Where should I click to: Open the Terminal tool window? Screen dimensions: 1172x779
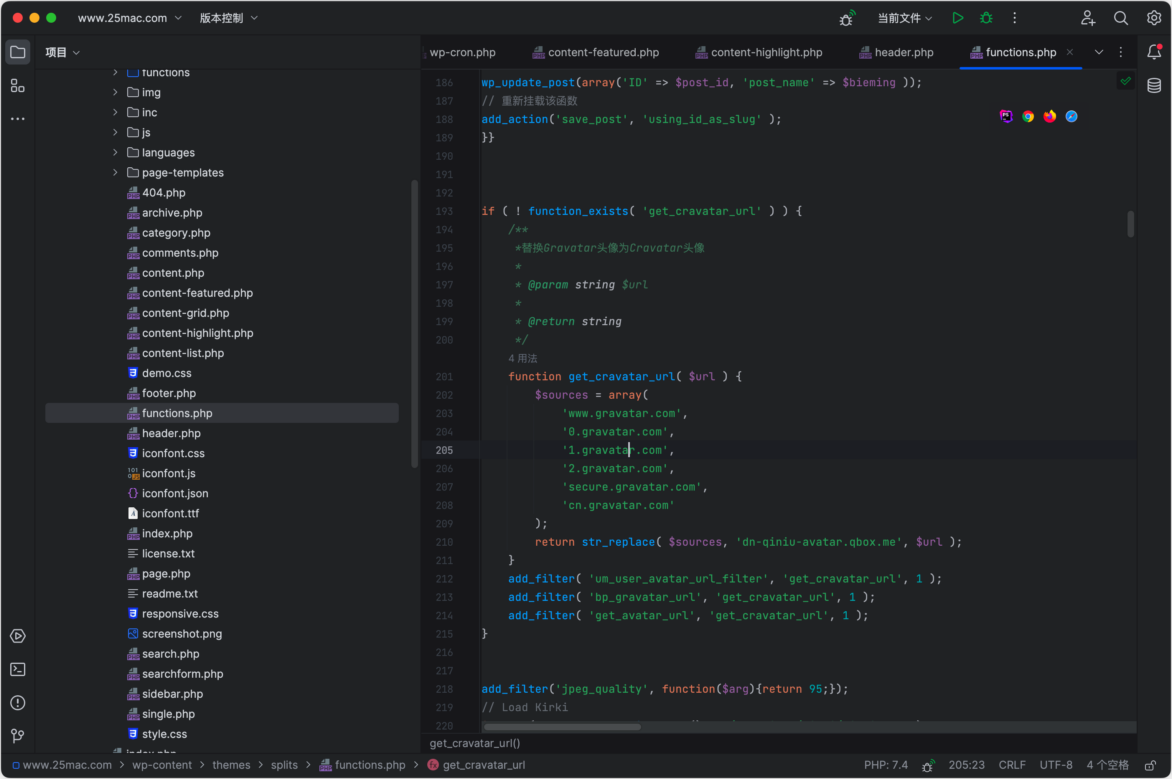18,669
